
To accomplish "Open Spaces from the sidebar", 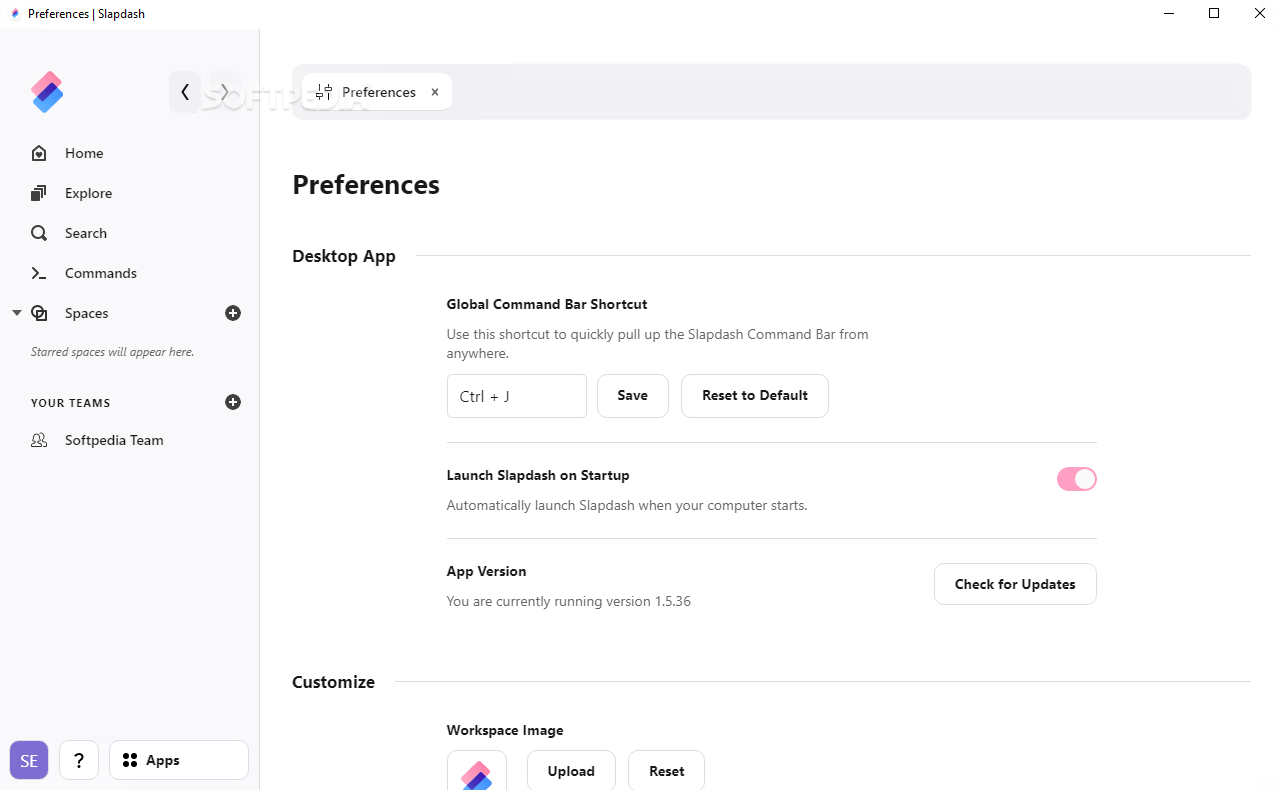I will (86, 313).
